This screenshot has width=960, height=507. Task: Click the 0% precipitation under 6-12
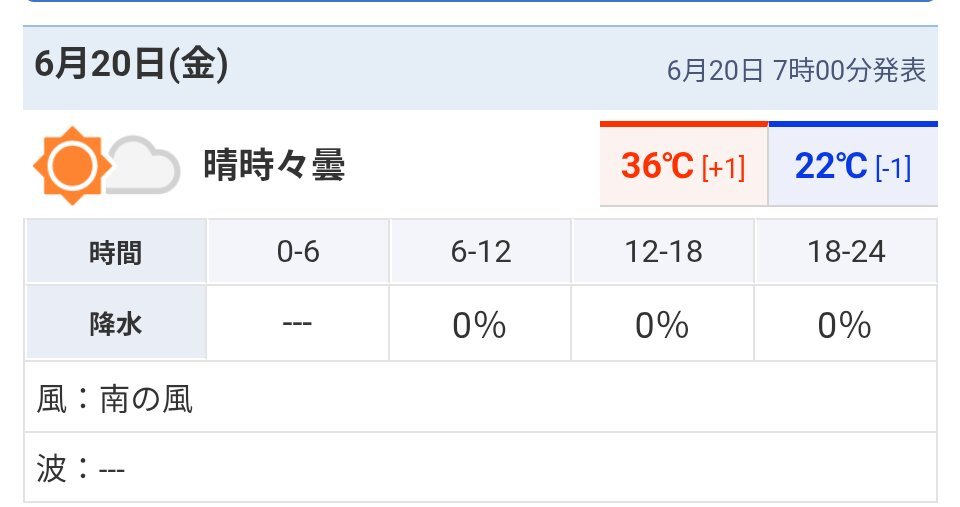[479, 325]
